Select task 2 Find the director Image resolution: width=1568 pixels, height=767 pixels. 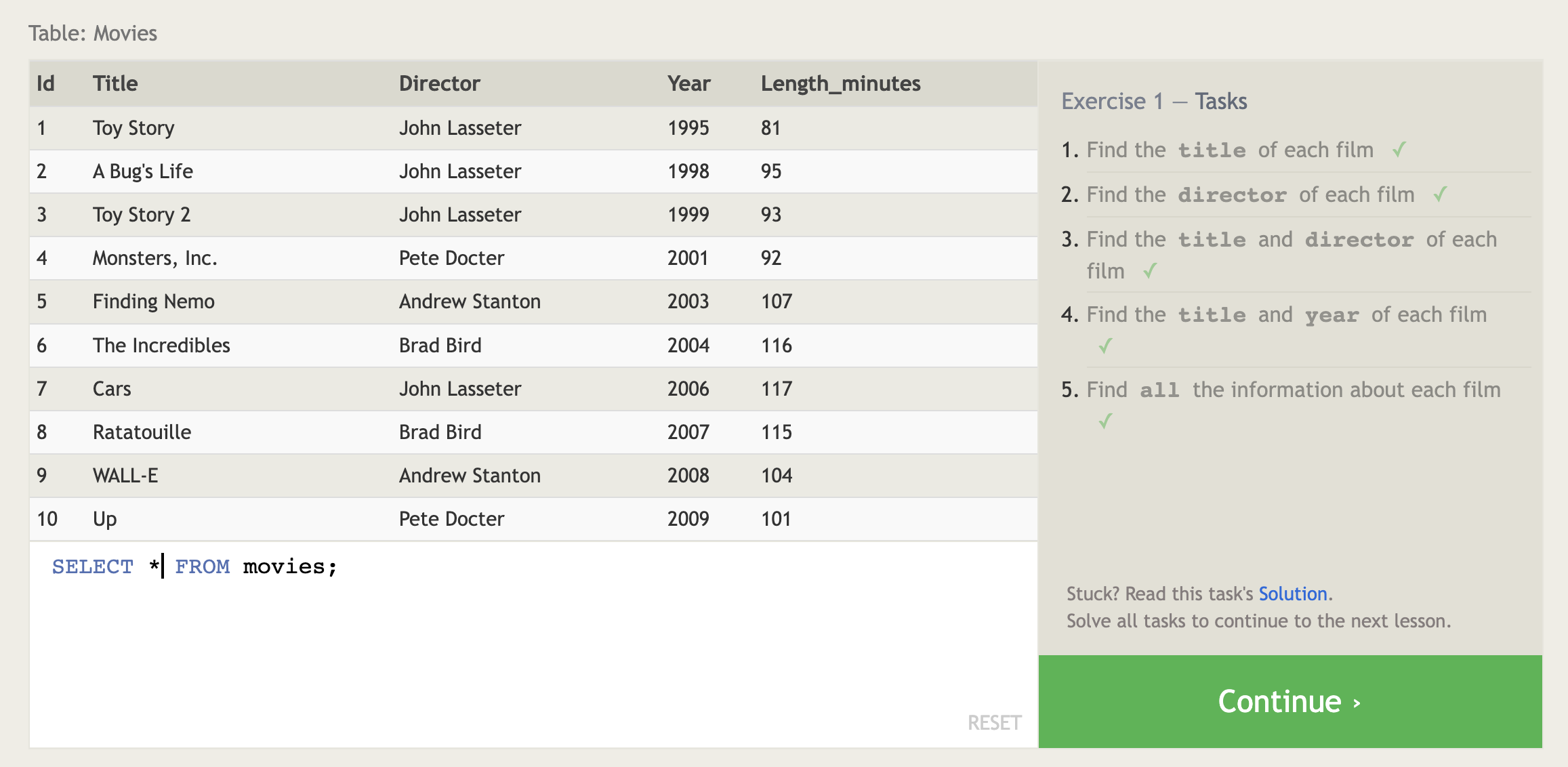point(1250,194)
